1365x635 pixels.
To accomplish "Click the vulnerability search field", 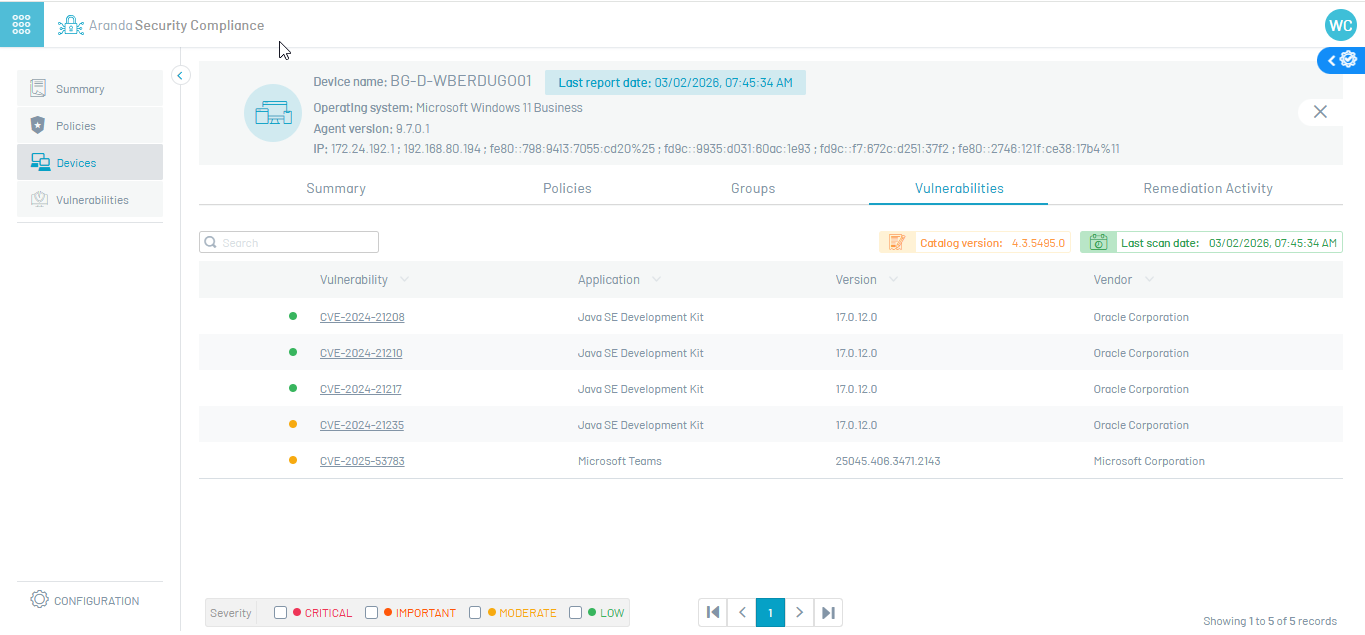I will (x=297, y=242).
